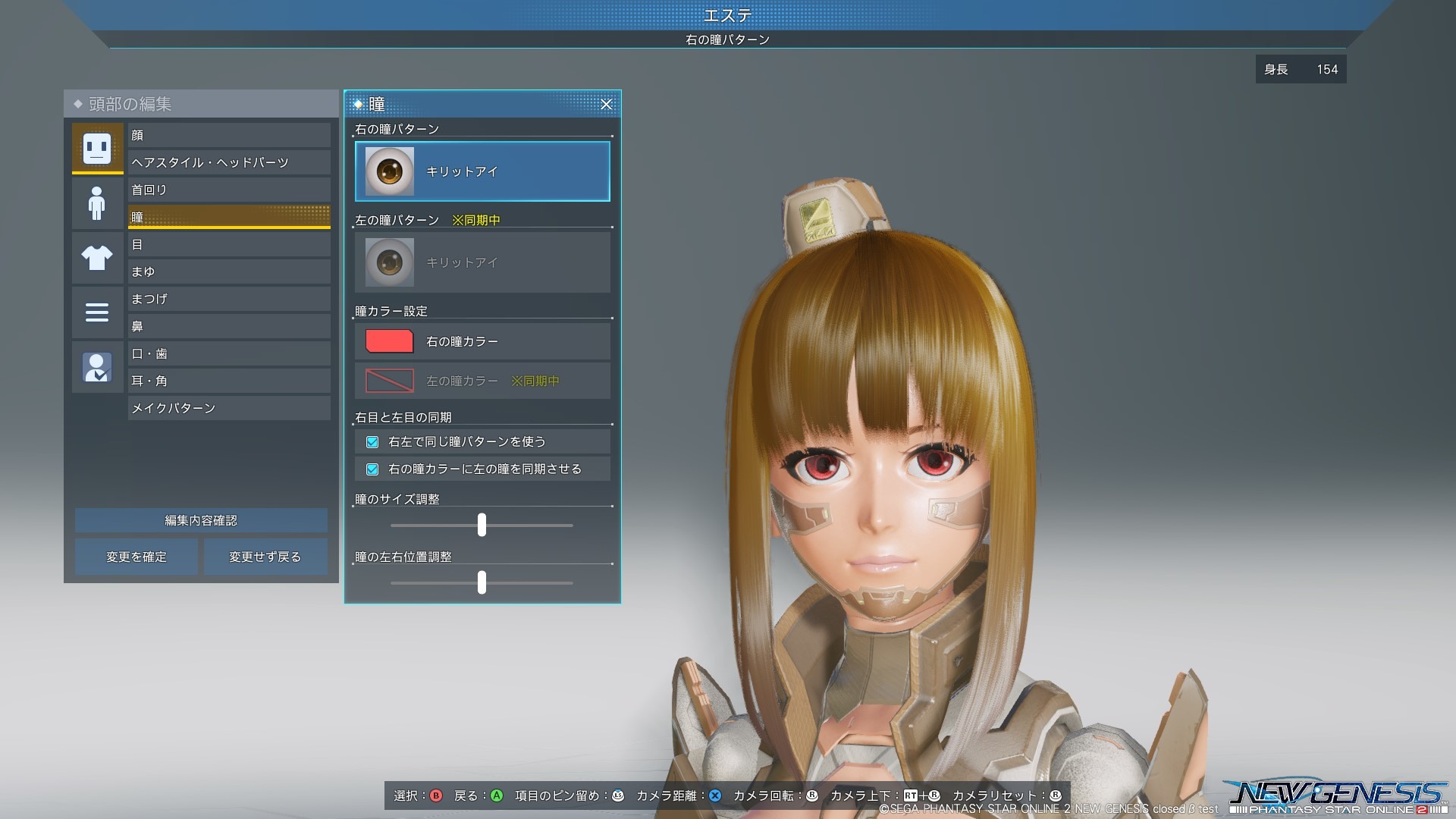Select the head editing face icon
This screenshot has height=819, width=1456.
97,148
